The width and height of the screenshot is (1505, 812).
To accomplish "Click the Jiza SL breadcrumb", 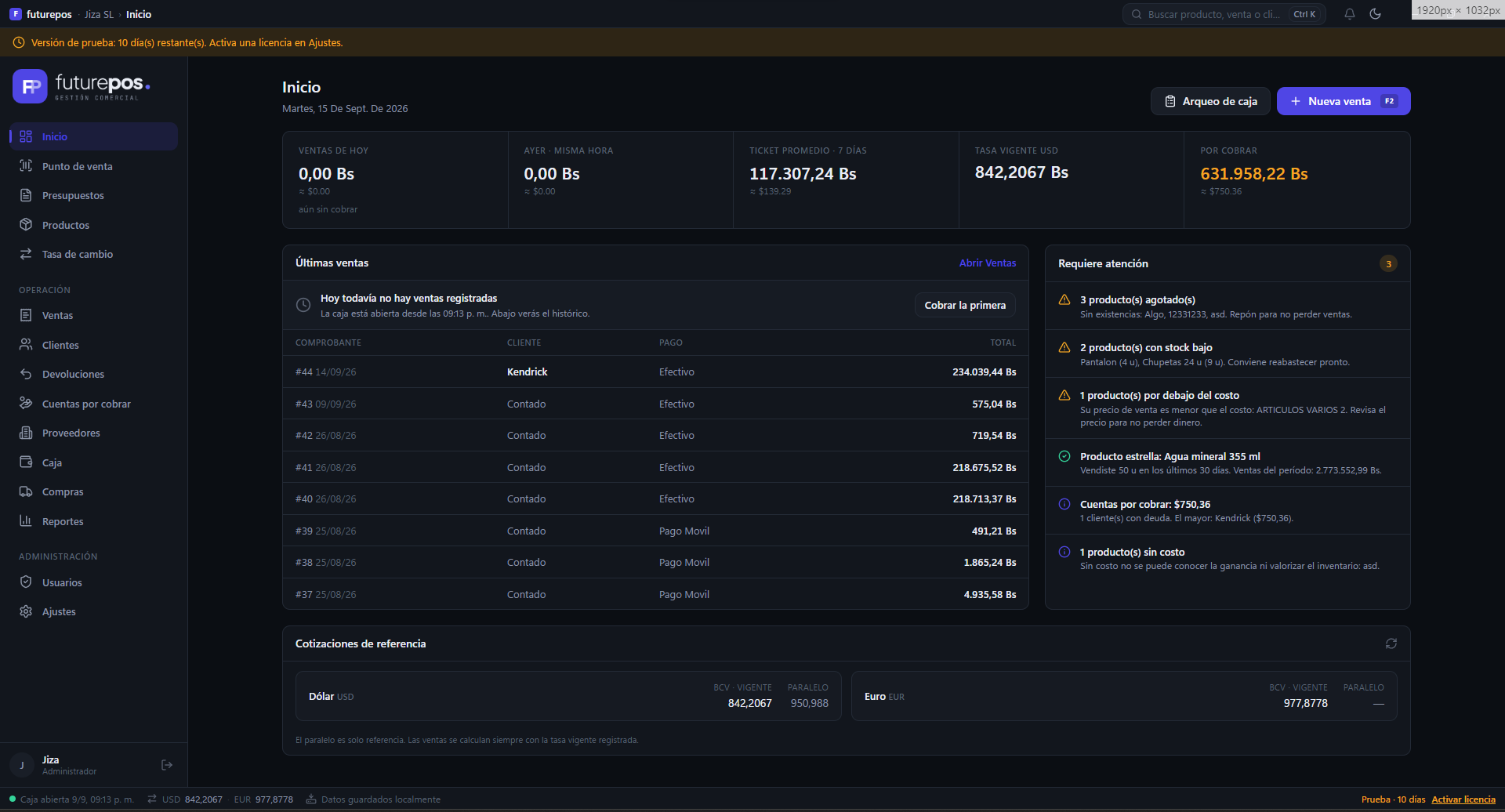I will tap(99, 14).
